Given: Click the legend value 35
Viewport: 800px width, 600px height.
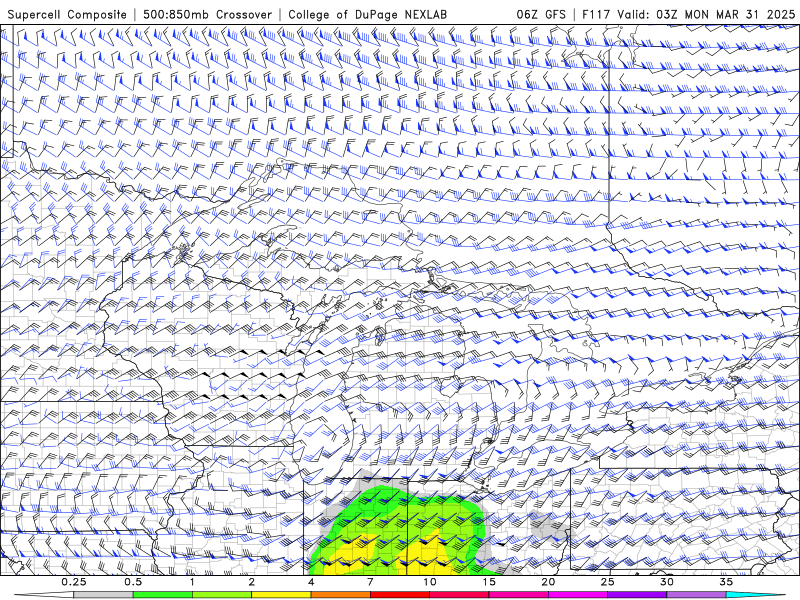Looking at the screenshot, I should pos(726,582).
